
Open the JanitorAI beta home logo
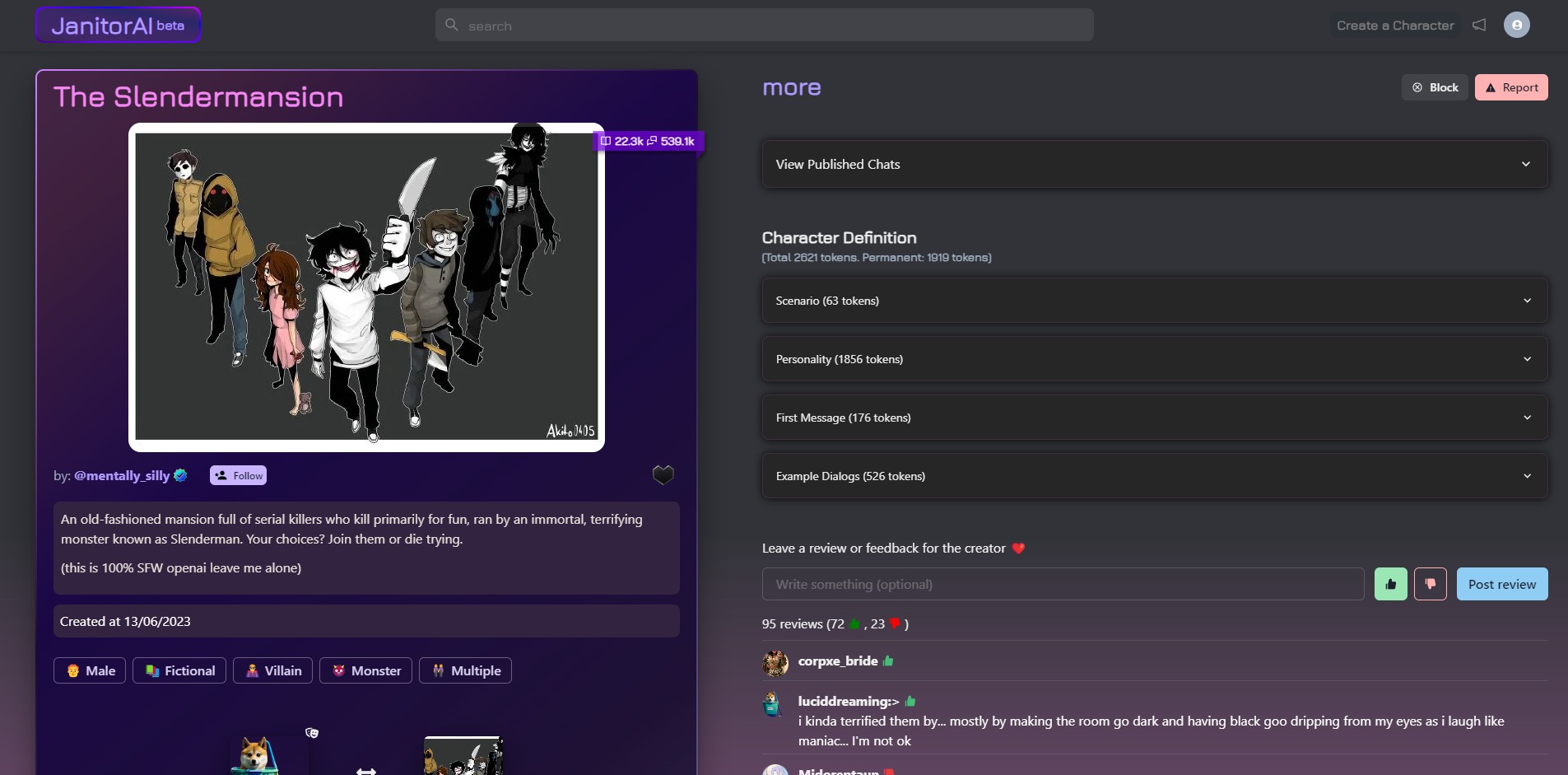[118, 26]
